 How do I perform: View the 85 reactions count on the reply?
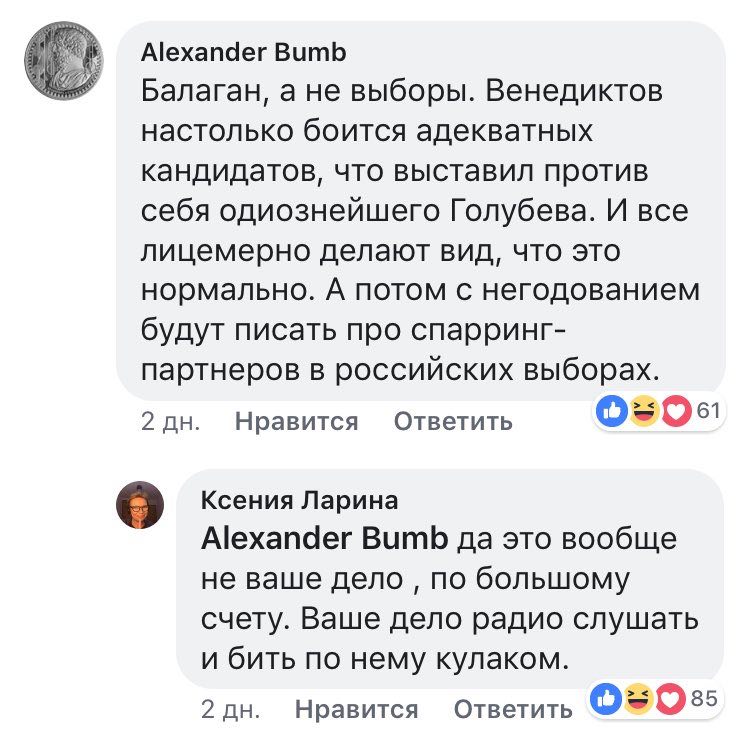click(x=704, y=698)
